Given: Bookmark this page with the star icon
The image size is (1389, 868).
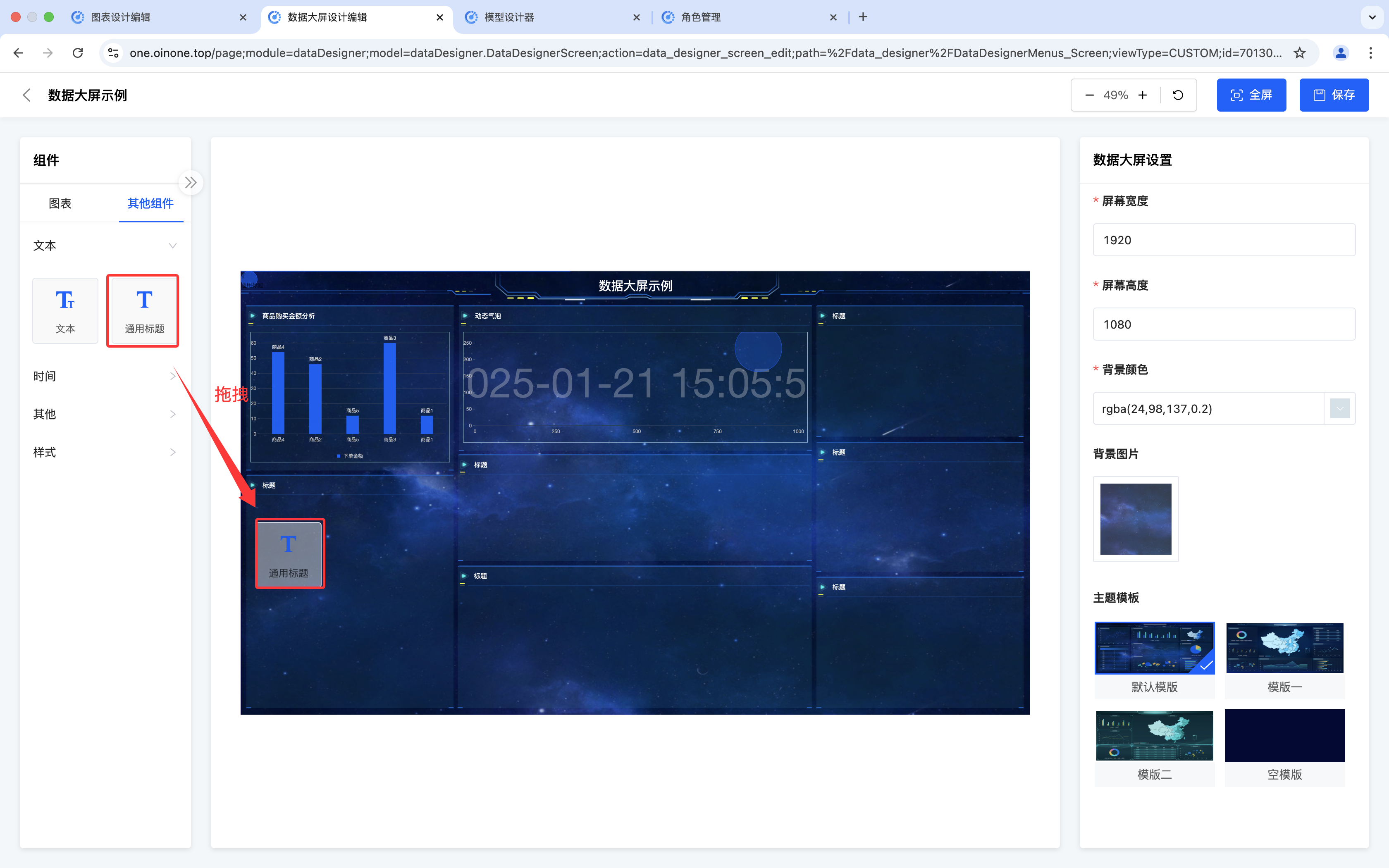Looking at the screenshot, I should click(1299, 53).
